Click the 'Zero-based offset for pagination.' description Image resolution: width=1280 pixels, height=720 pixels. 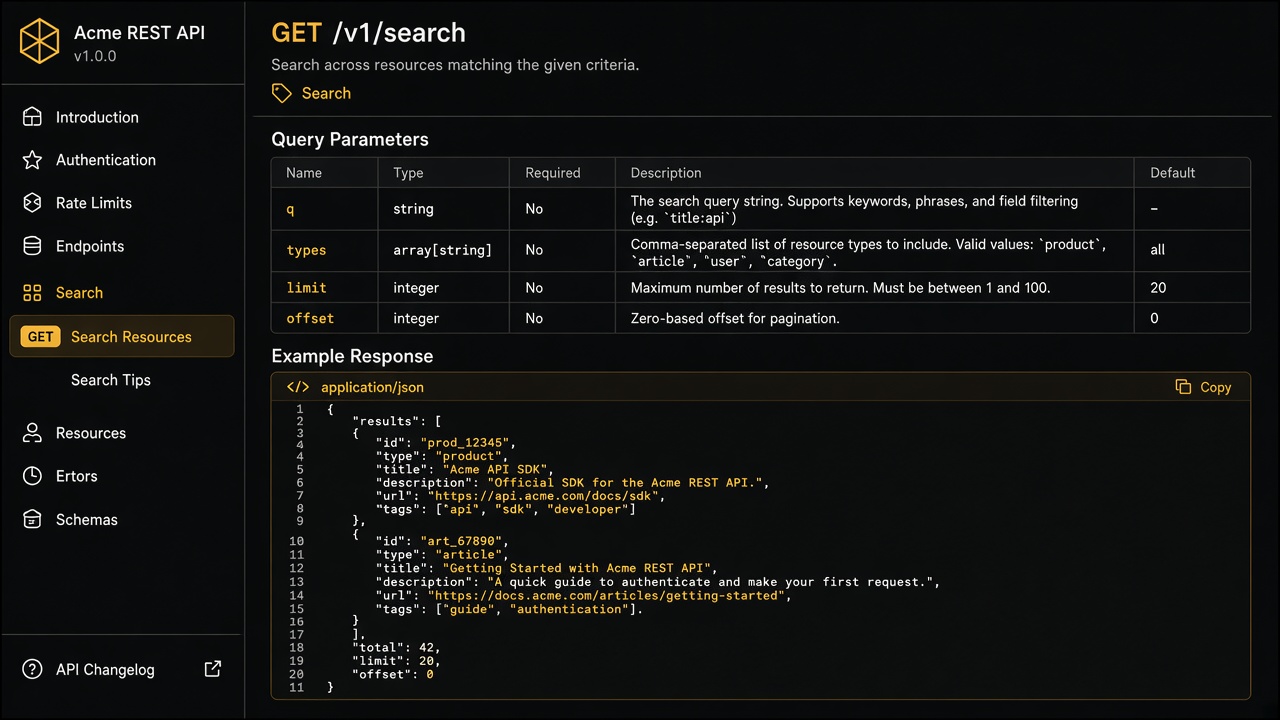[x=734, y=318]
